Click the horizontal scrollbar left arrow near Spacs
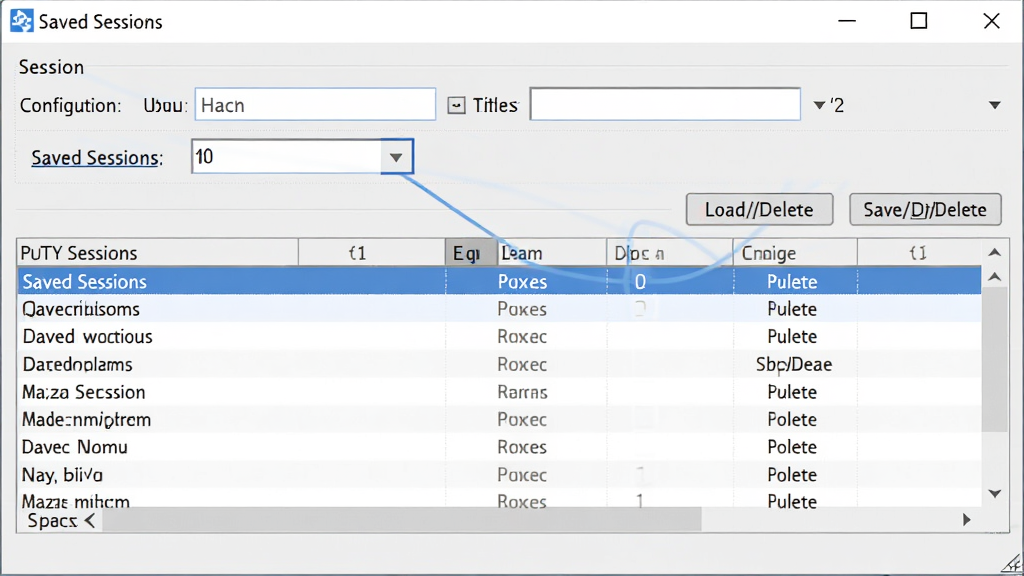Viewport: 1024px width, 576px height. pyautogui.click(x=90, y=520)
